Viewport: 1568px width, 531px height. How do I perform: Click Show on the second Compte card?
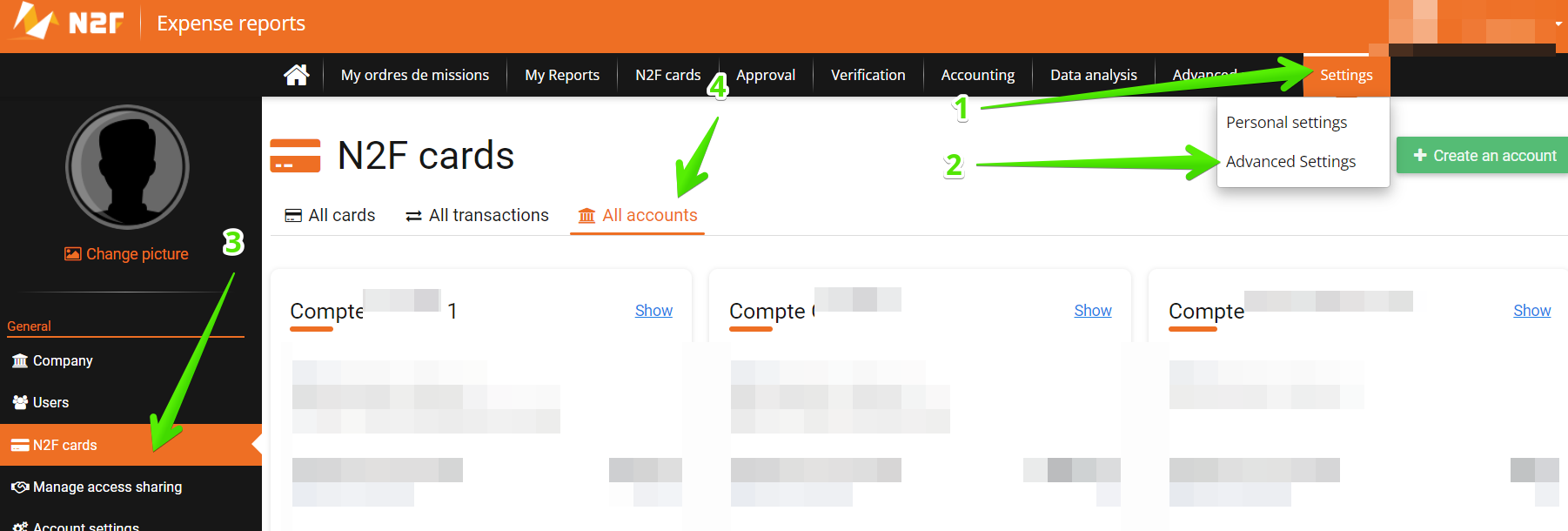tap(1093, 311)
